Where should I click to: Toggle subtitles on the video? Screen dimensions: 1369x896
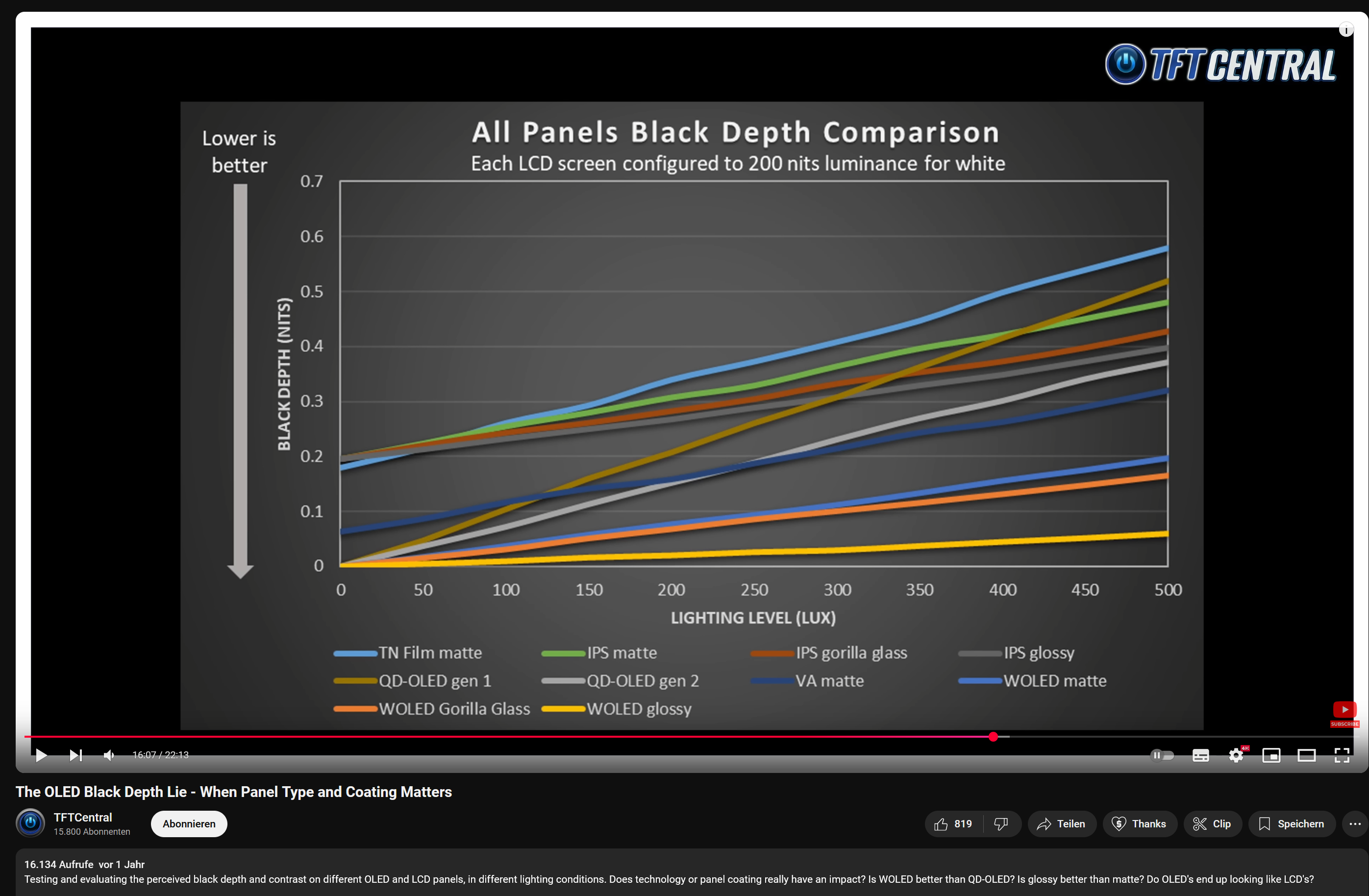[x=1200, y=755]
